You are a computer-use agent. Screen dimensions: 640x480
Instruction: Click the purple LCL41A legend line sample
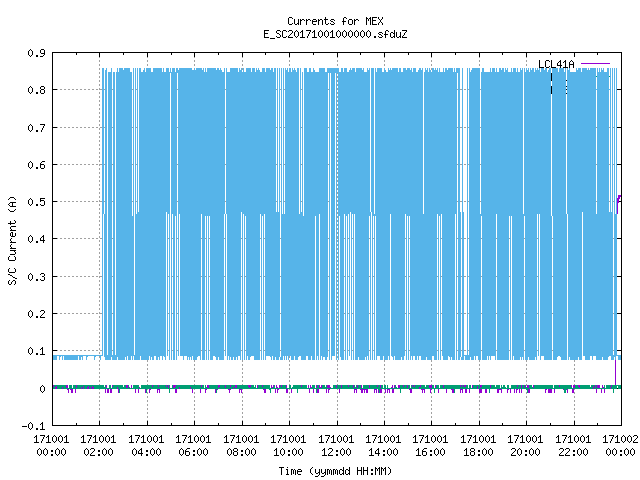pos(595,64)
